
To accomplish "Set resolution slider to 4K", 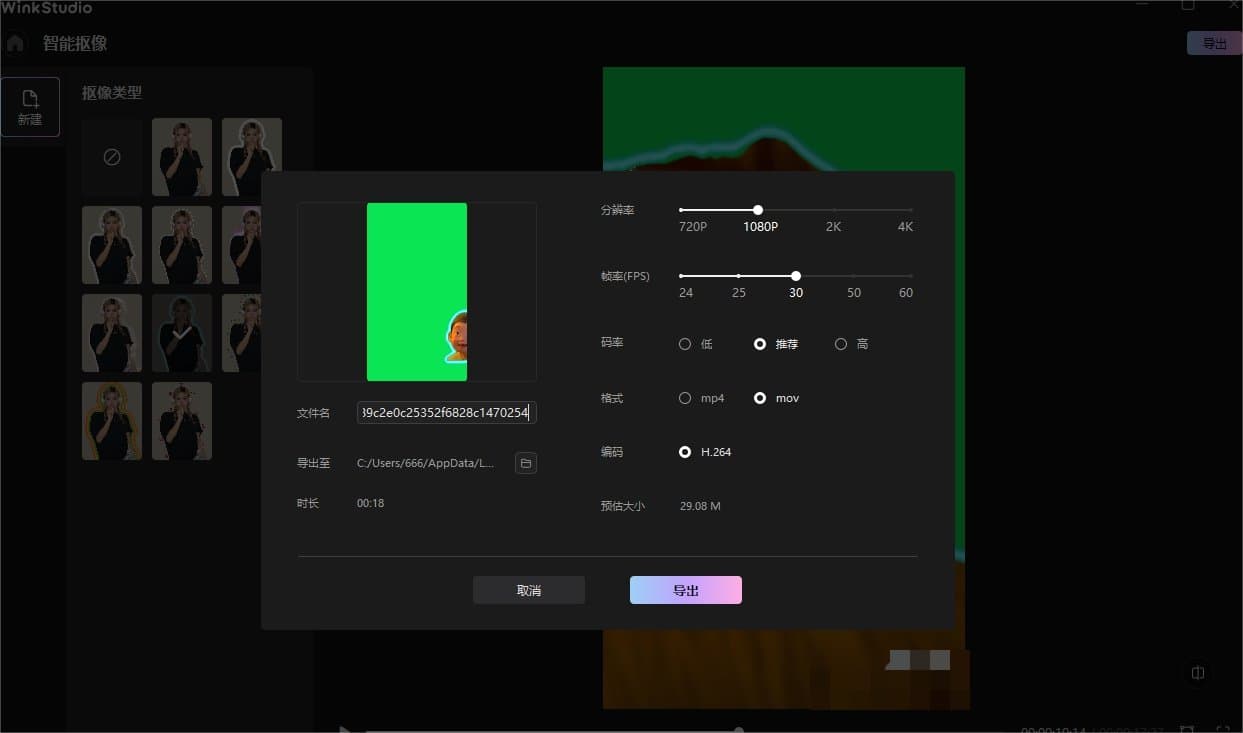I will click(x=911, y=210).
